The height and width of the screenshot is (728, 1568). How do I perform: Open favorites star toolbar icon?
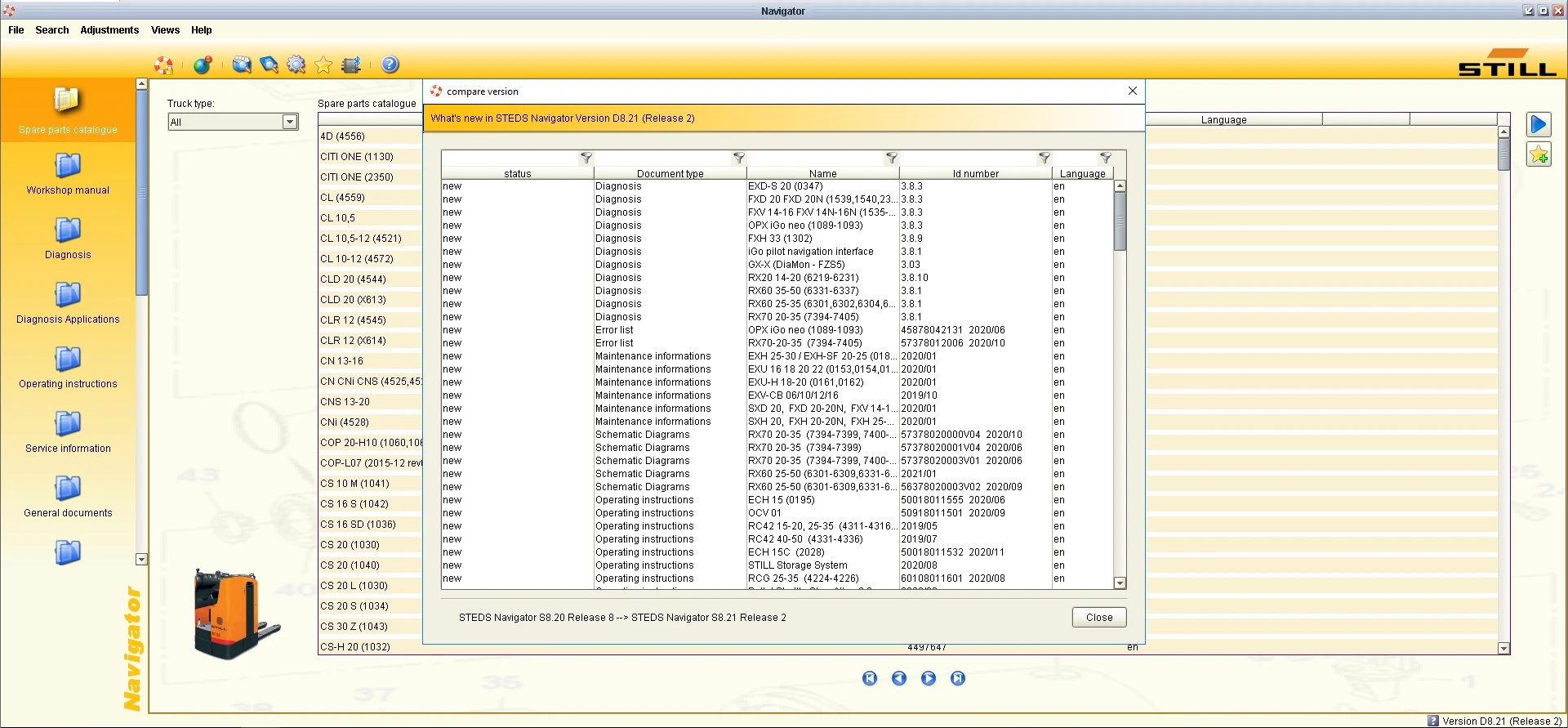[x=323, y=65]
